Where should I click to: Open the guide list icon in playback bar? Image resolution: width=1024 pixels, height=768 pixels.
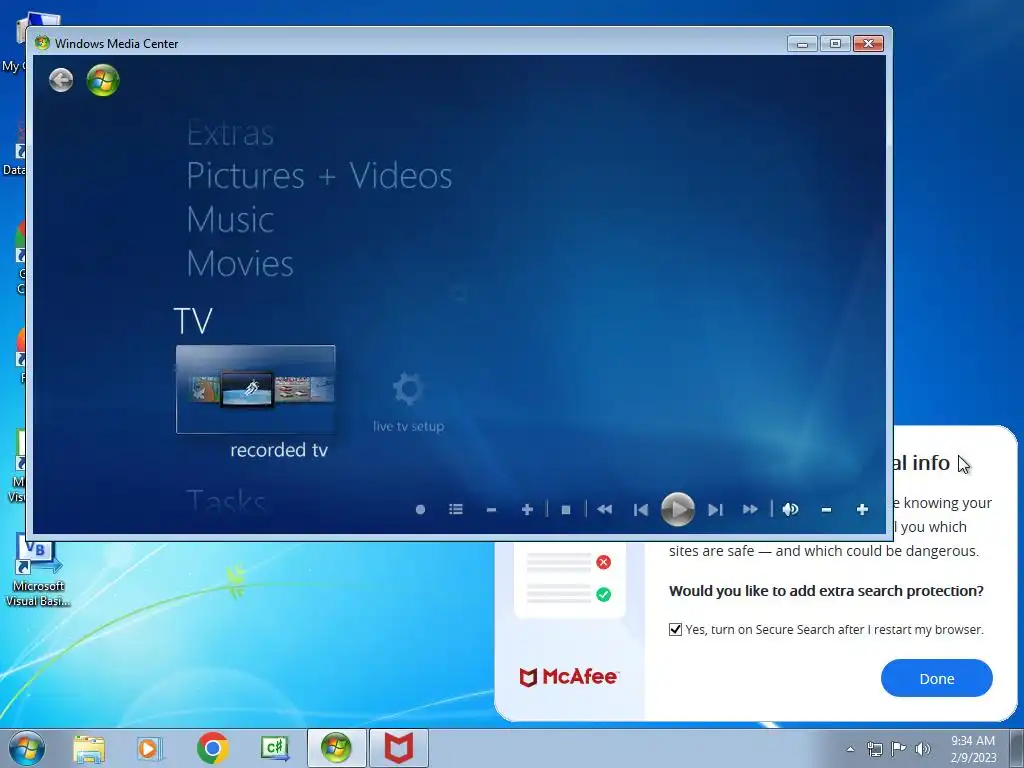456,509
